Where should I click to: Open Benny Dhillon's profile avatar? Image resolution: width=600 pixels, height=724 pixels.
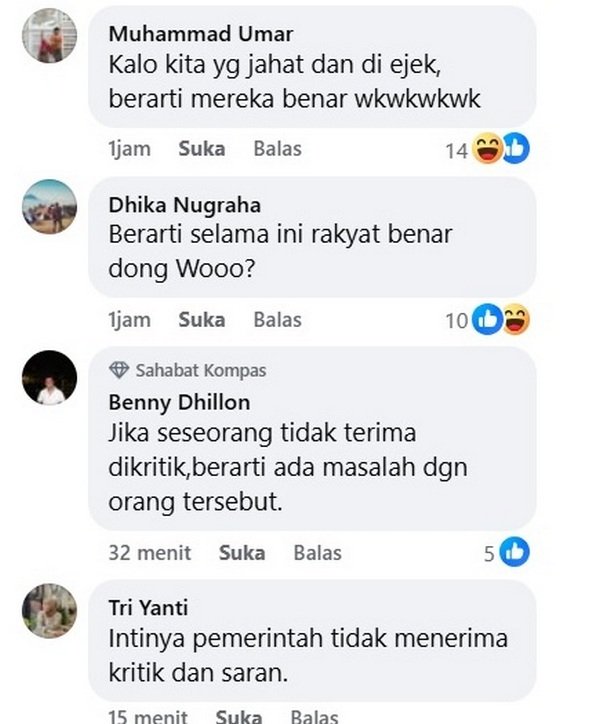(x=50, y=378)
